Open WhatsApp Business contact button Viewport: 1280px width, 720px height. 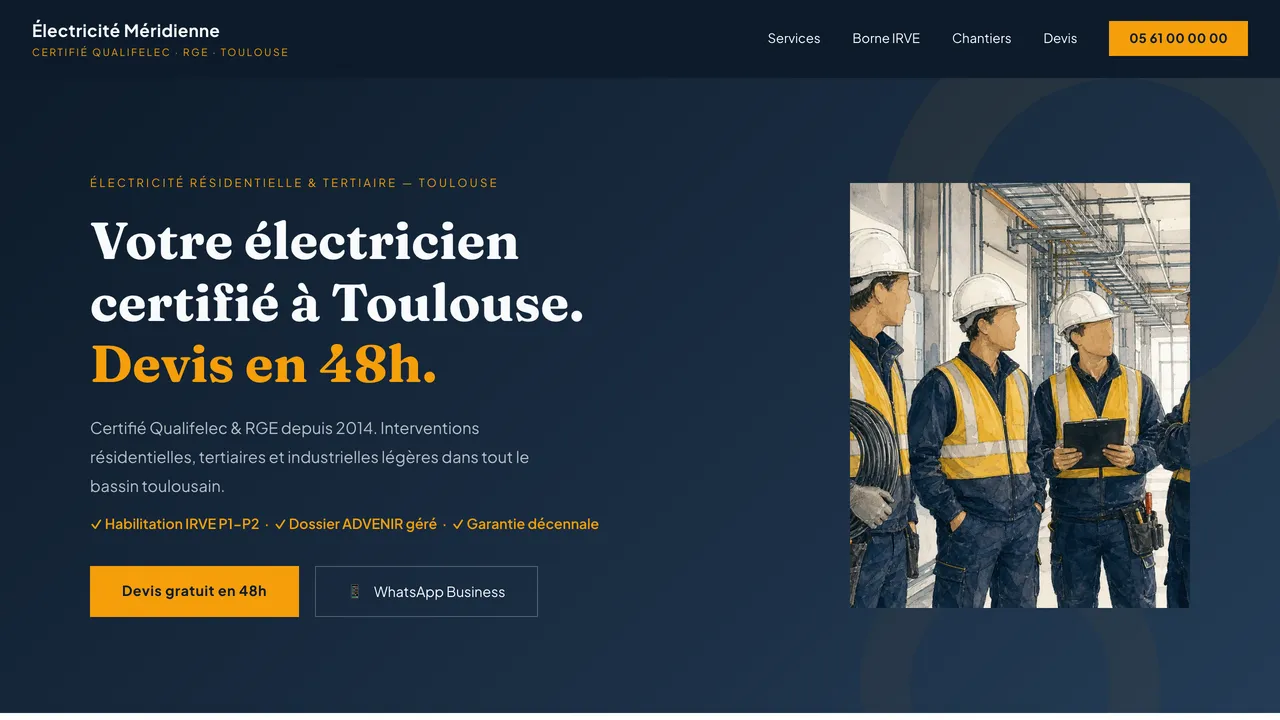coord(426,591)
